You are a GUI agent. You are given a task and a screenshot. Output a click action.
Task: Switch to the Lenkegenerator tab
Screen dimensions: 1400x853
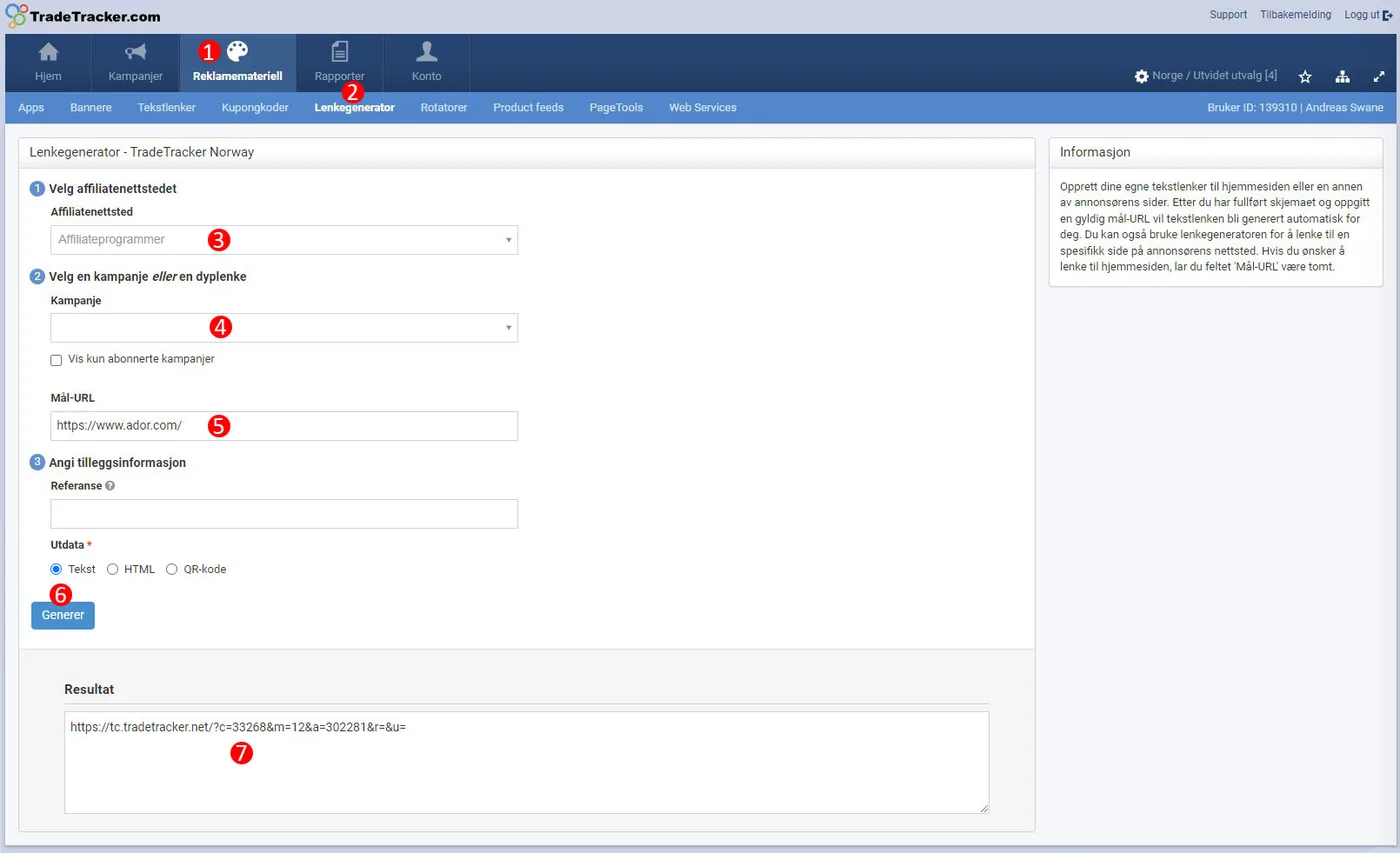click(x=354, y=108)
